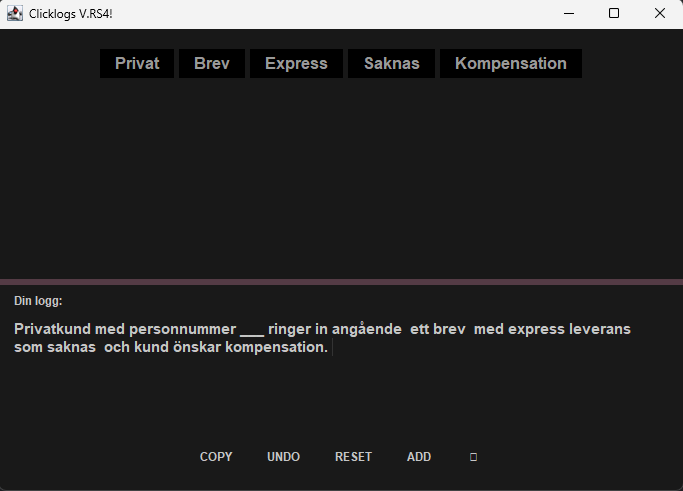This screenshot has width=683, height=491.
Task: Select the Kompensation button
Action: click(x=510, y=63)
